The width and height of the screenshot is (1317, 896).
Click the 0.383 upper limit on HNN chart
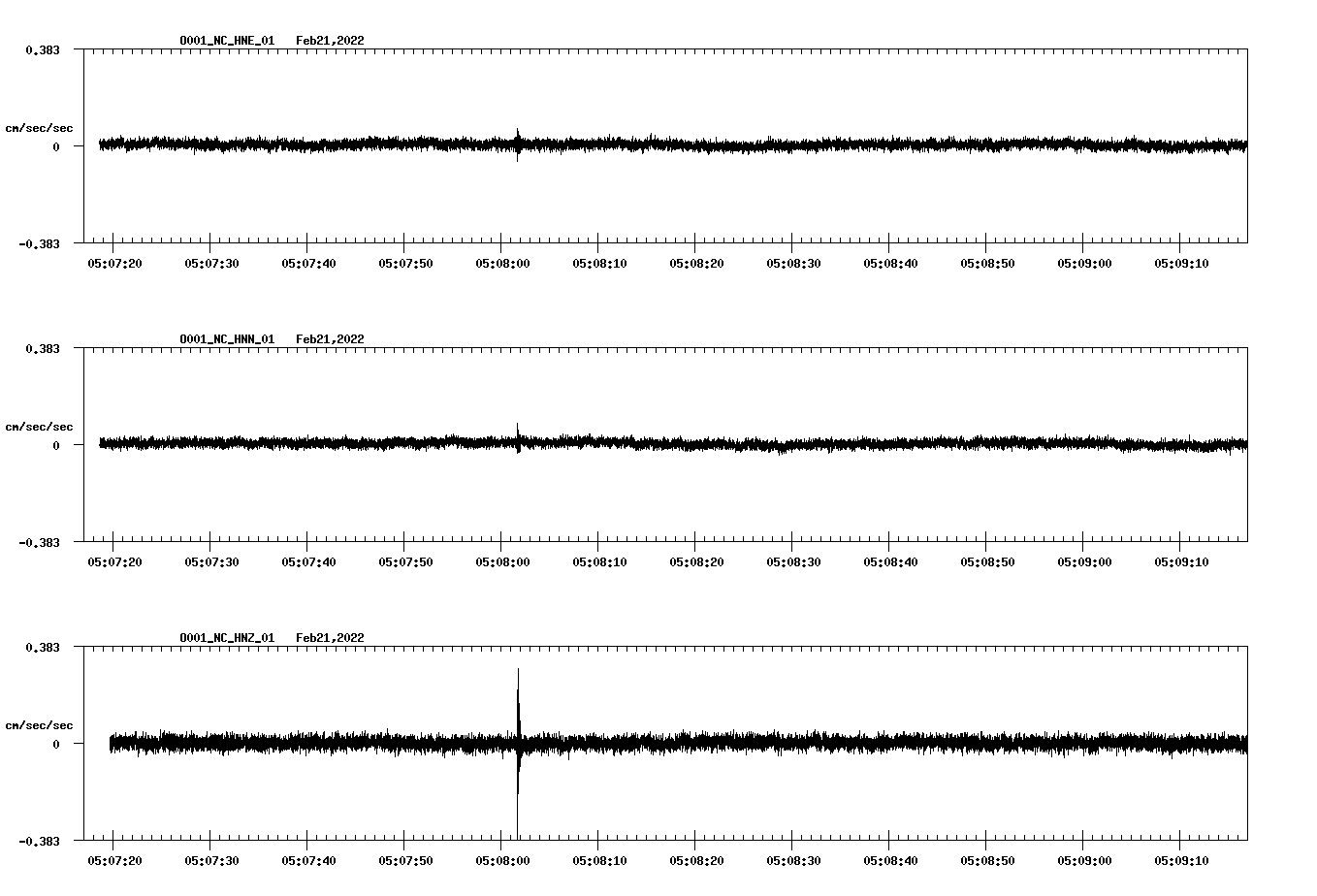pos(42,348)
